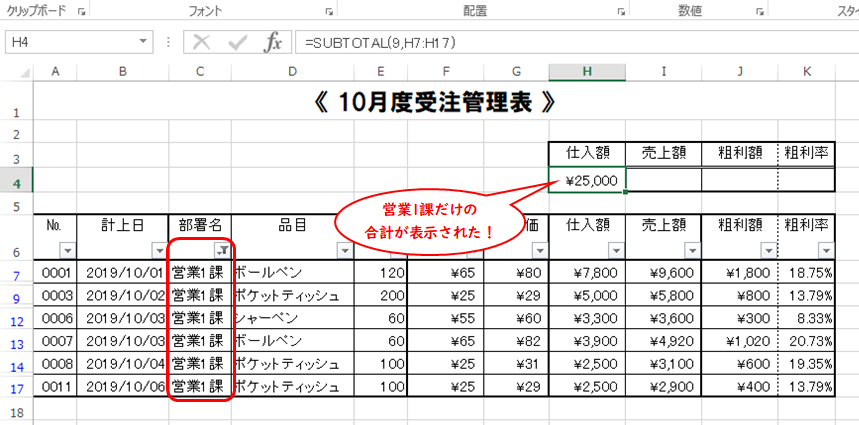Open the No. column filter dropdown
859x425 pixels.
pos(66,250)
